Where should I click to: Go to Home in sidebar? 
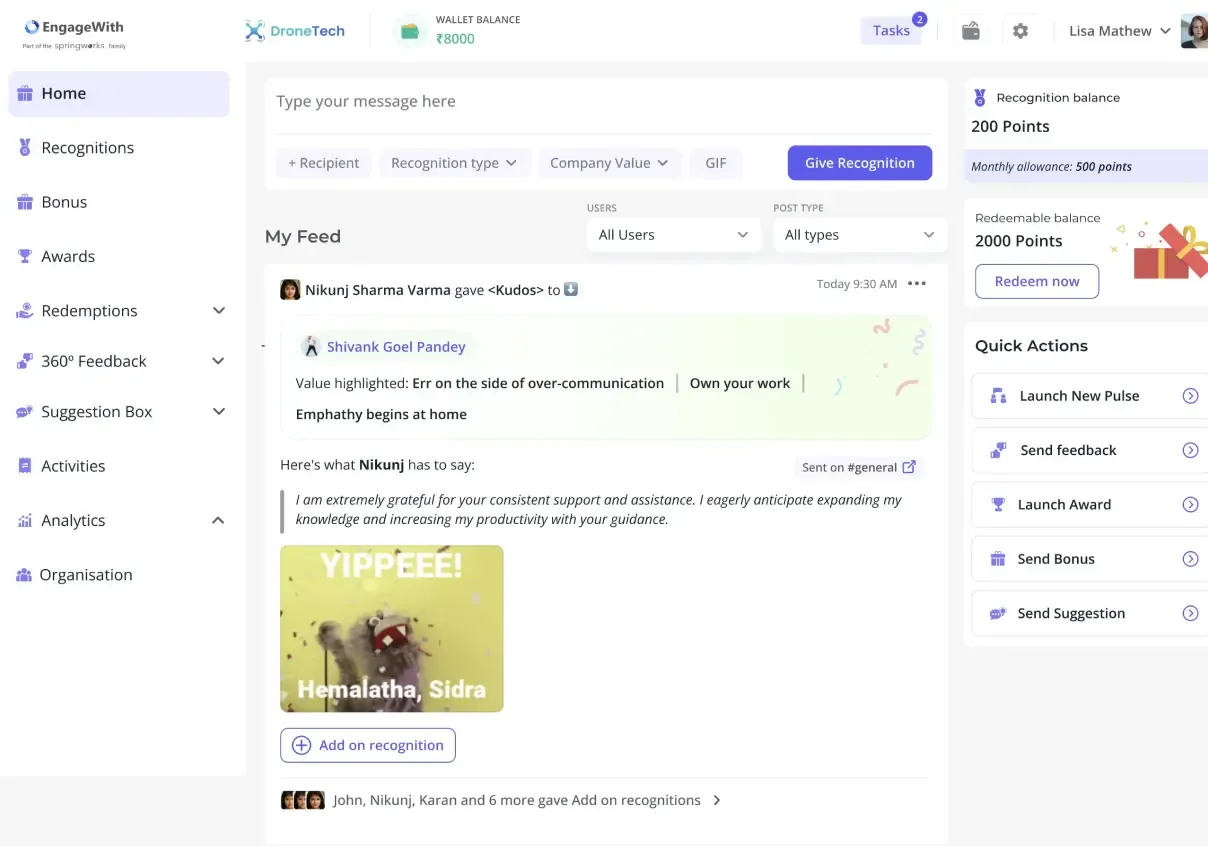coord(119,94)
